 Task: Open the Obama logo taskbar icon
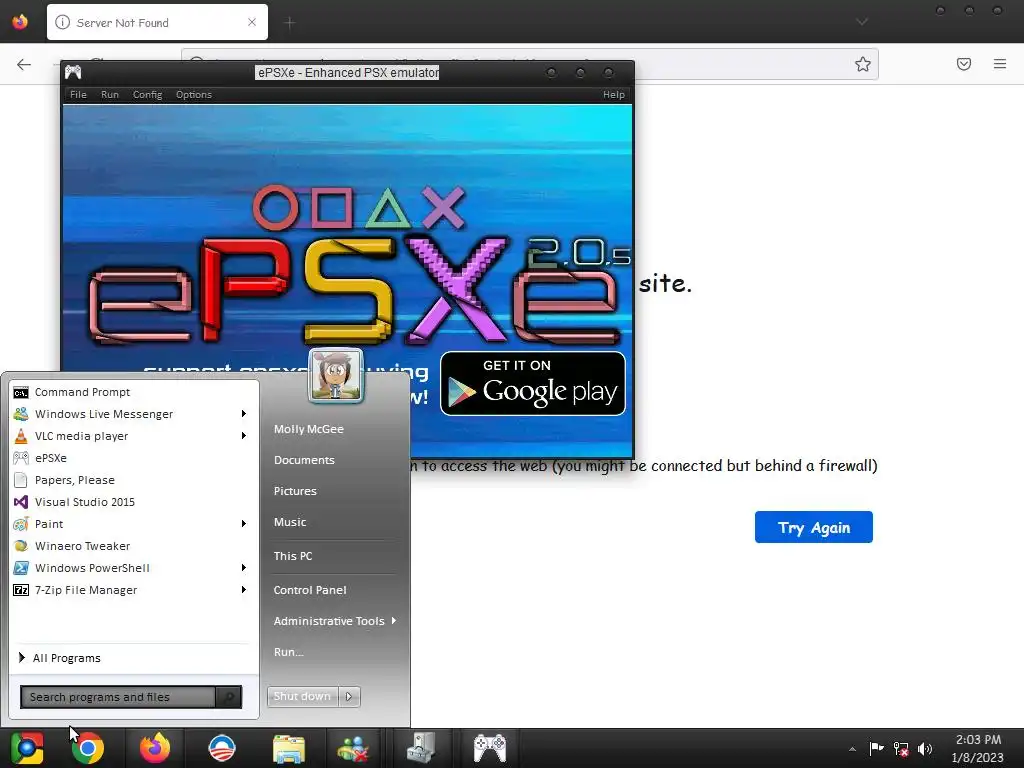pyautogui.click(x=221, y=748)
